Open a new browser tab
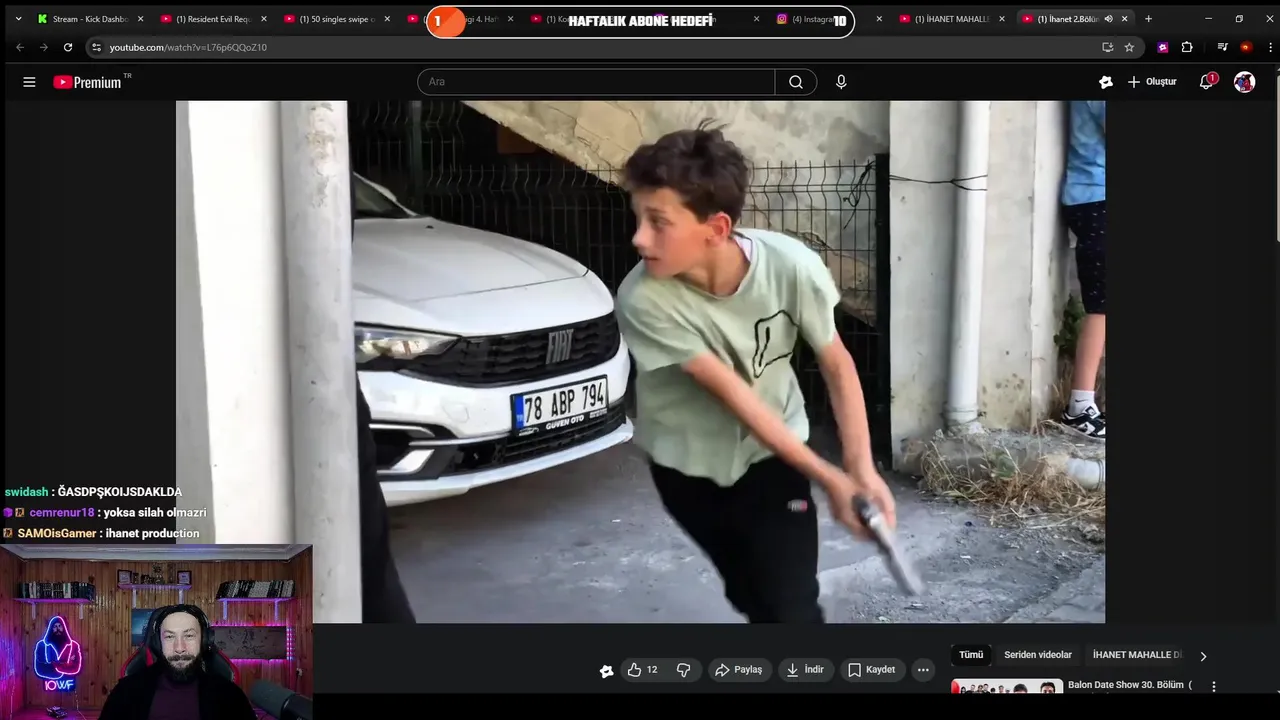 [1148, 19]
